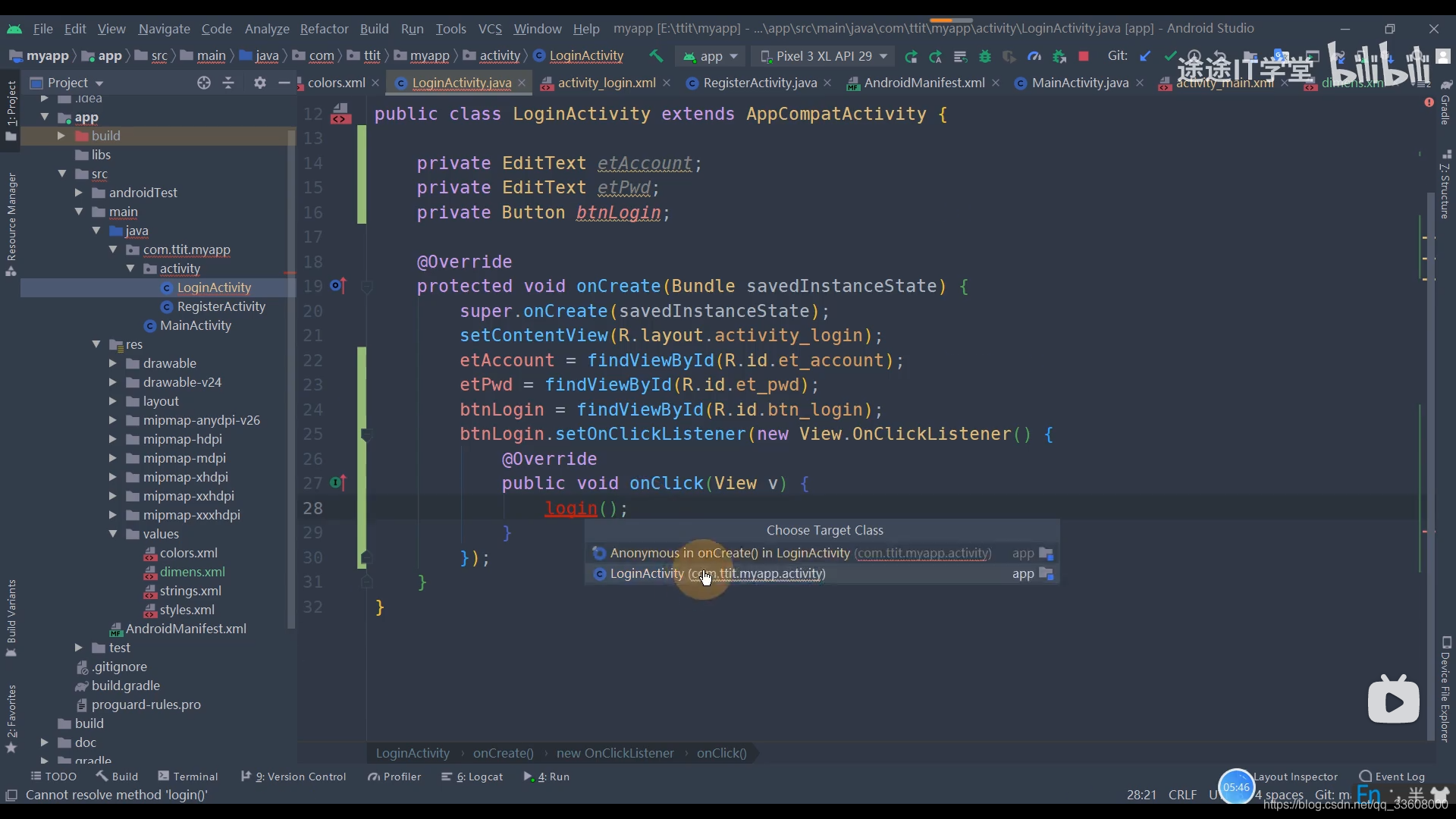This screenshot has height=819, width=1456.
Task: Toggle the TODO tool window
Action: point(54,777)
